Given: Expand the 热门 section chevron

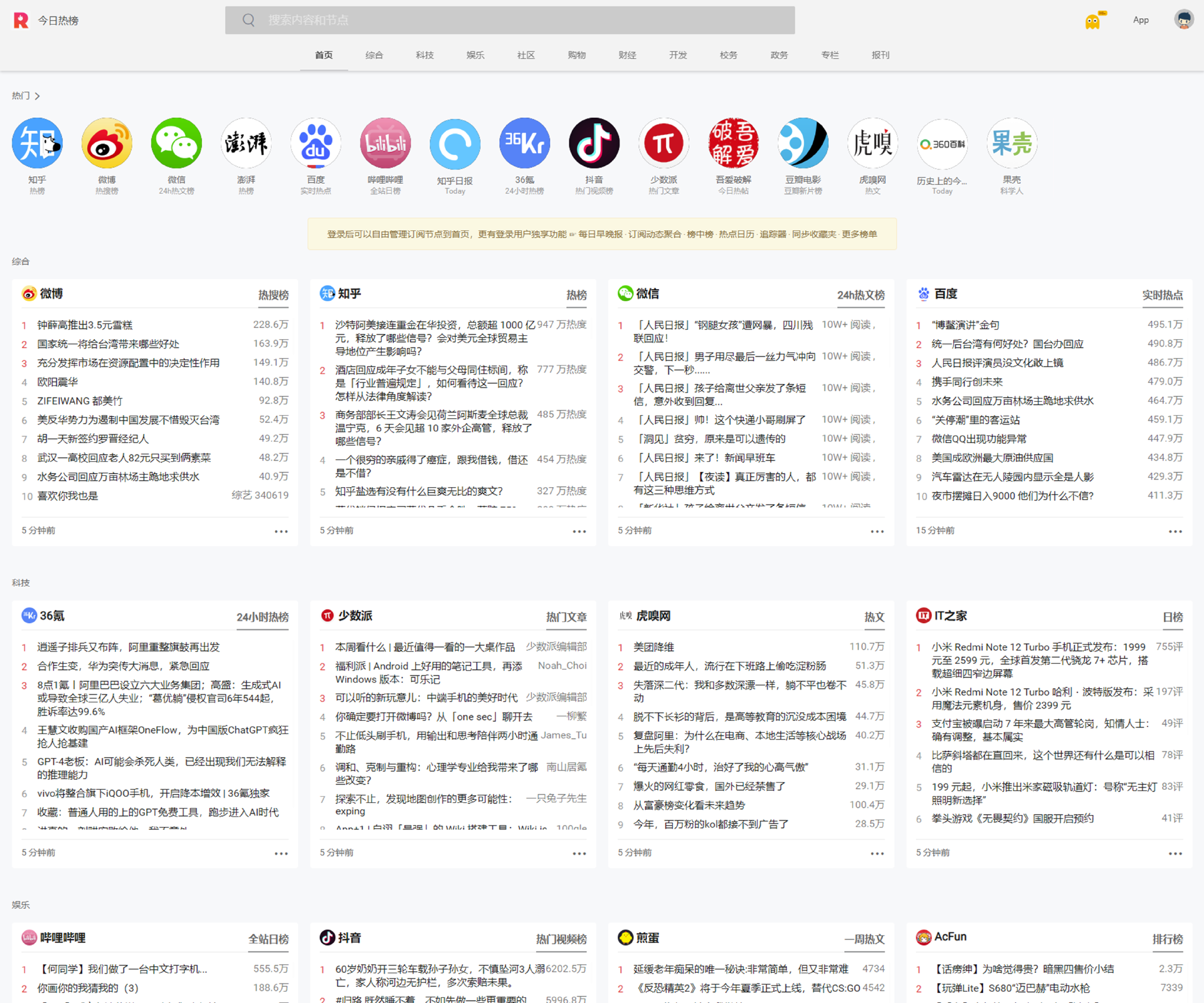Looking at the screenshot, I should (x=38, y=96).
